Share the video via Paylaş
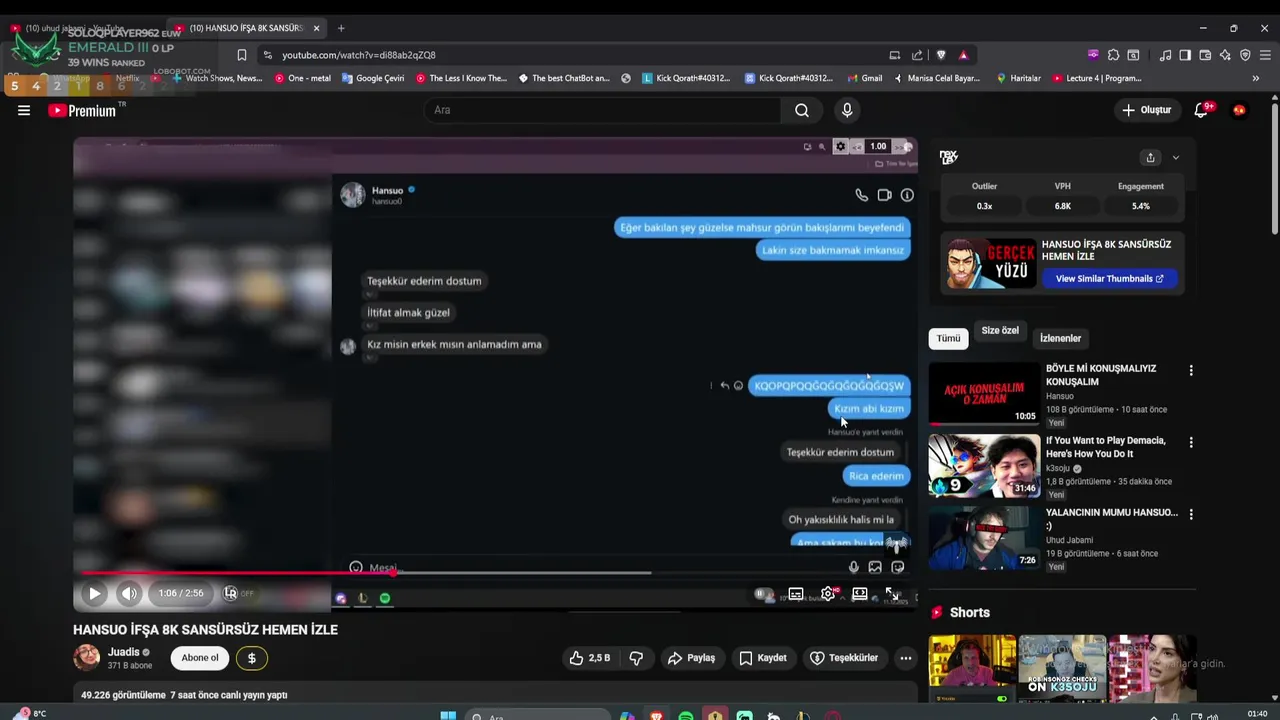Screen dimensions: 1280x720 click(x=691, y=658)
